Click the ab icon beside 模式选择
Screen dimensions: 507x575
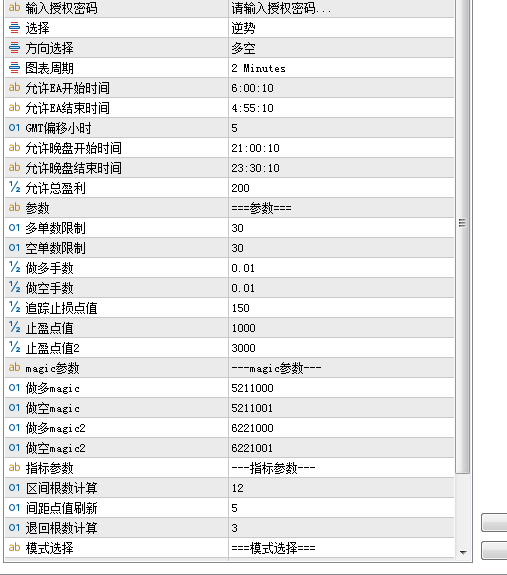[14, 547]
